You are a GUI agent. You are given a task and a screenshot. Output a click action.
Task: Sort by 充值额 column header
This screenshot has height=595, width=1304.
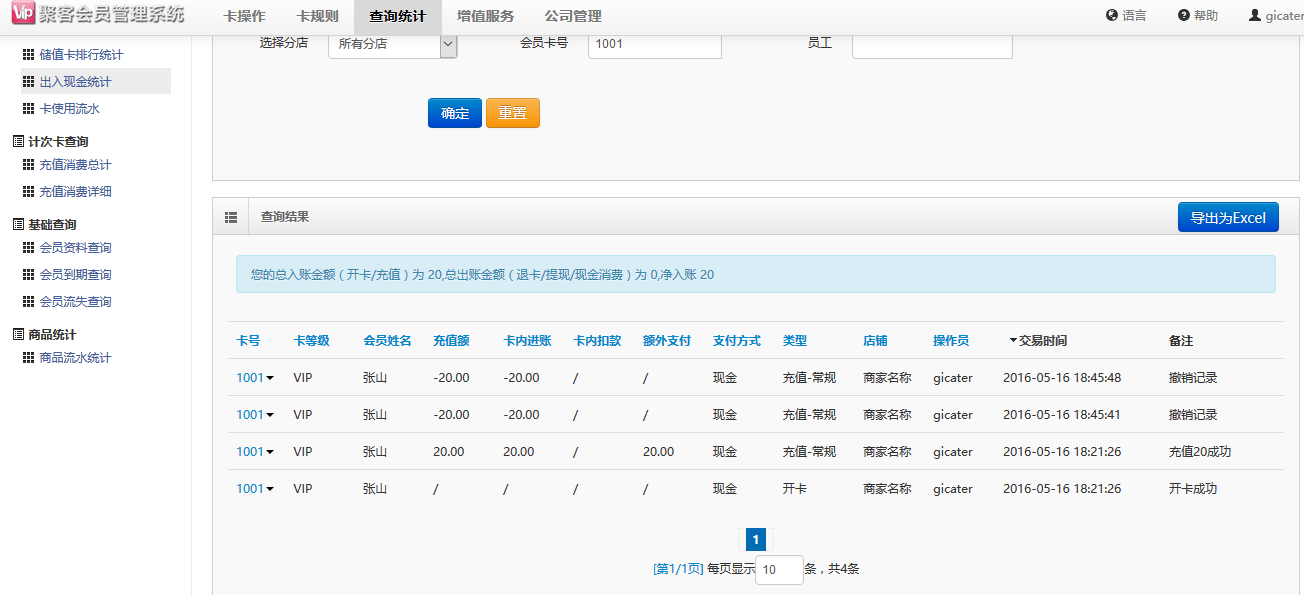click(x=451, y=341)
